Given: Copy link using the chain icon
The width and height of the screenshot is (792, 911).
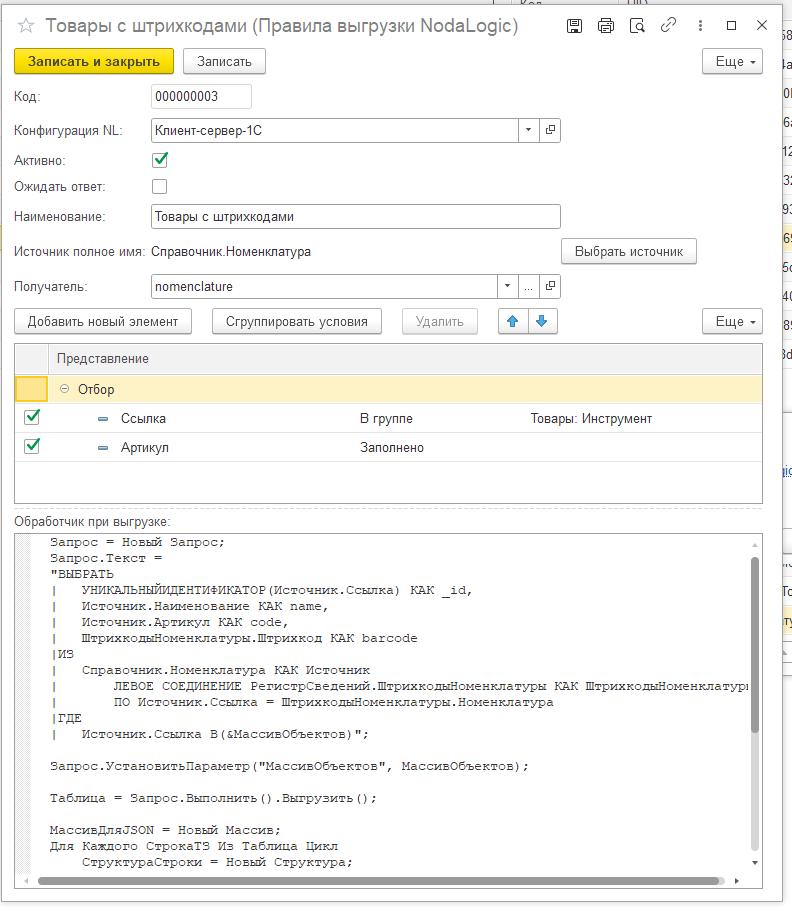Looking at the screenshot, I should tap(667, 26).
